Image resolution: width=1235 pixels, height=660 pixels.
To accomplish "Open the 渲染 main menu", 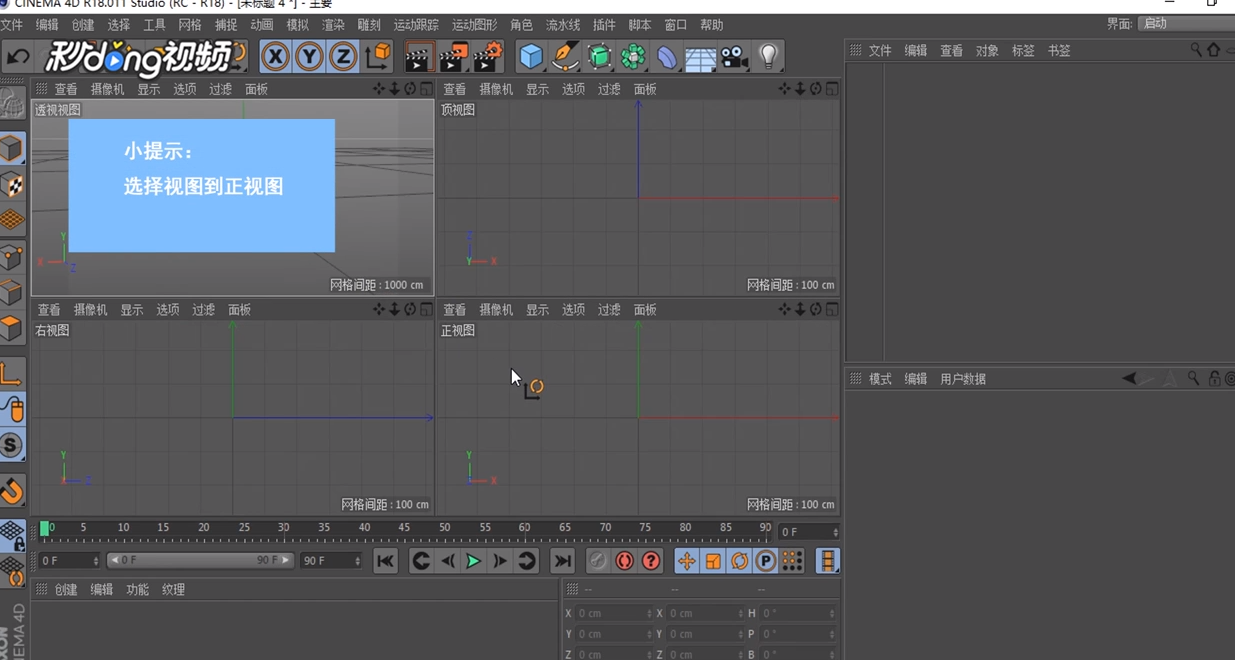I will (x=333, y=25).
